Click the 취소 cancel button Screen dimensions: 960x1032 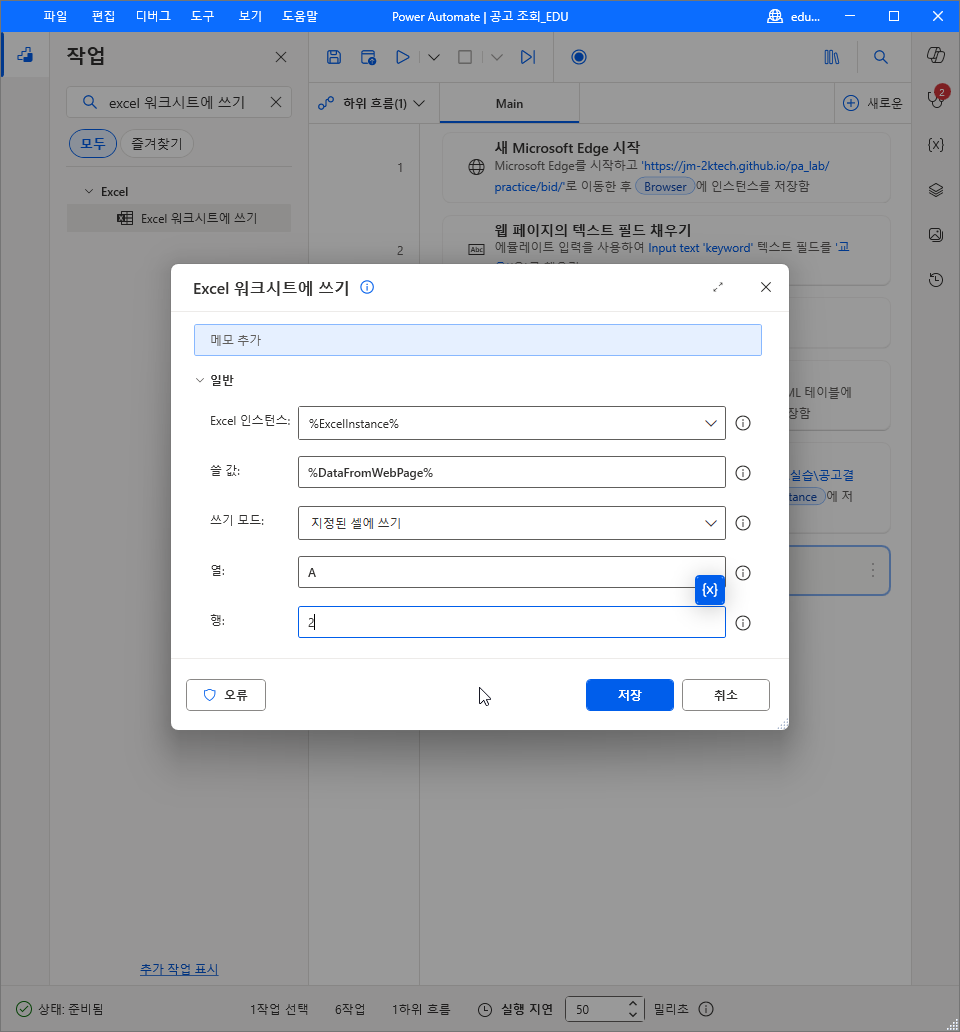click(x=726, y=695)
